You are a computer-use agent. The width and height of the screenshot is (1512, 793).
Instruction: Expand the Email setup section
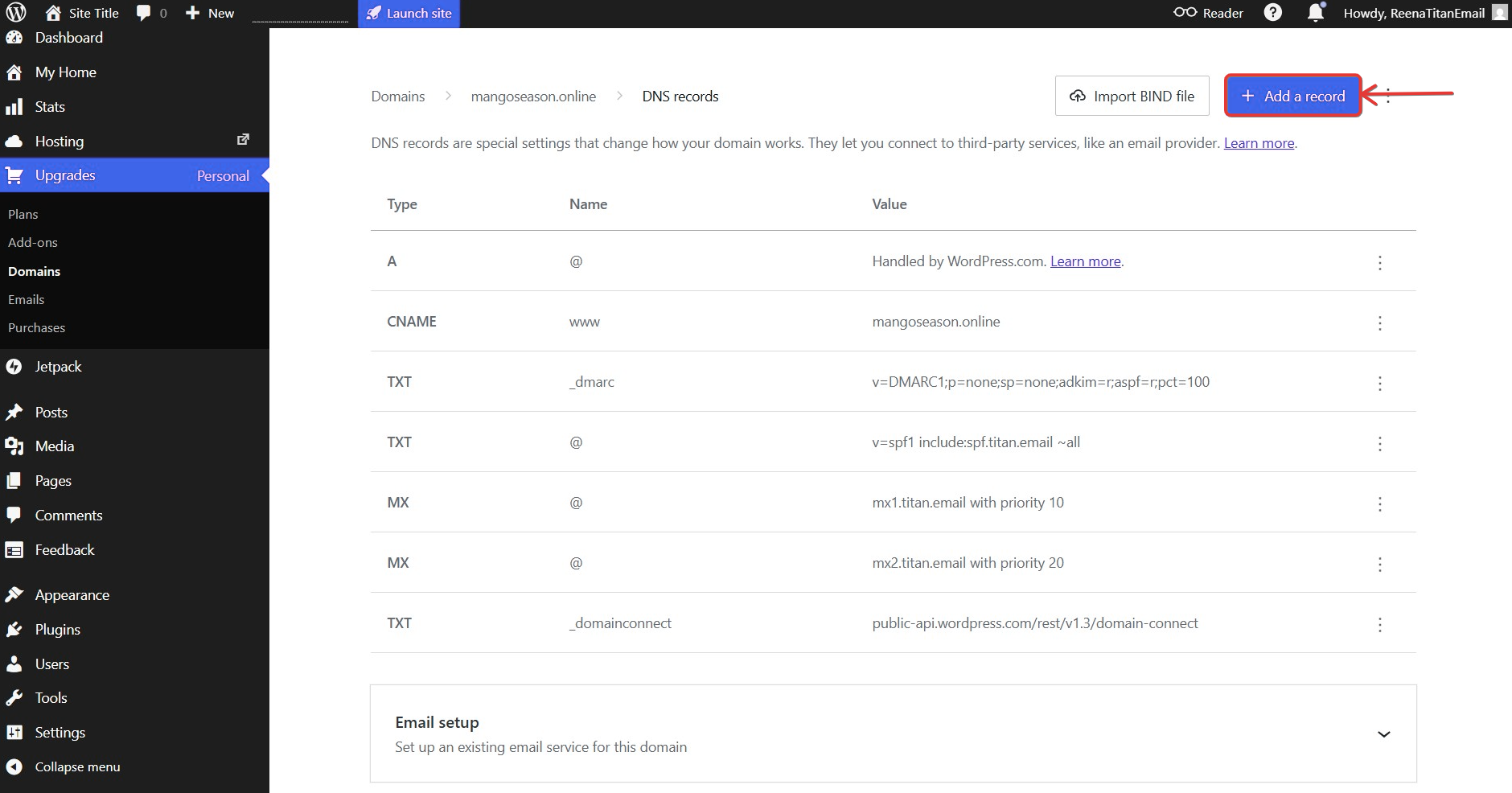point(1383,734)
